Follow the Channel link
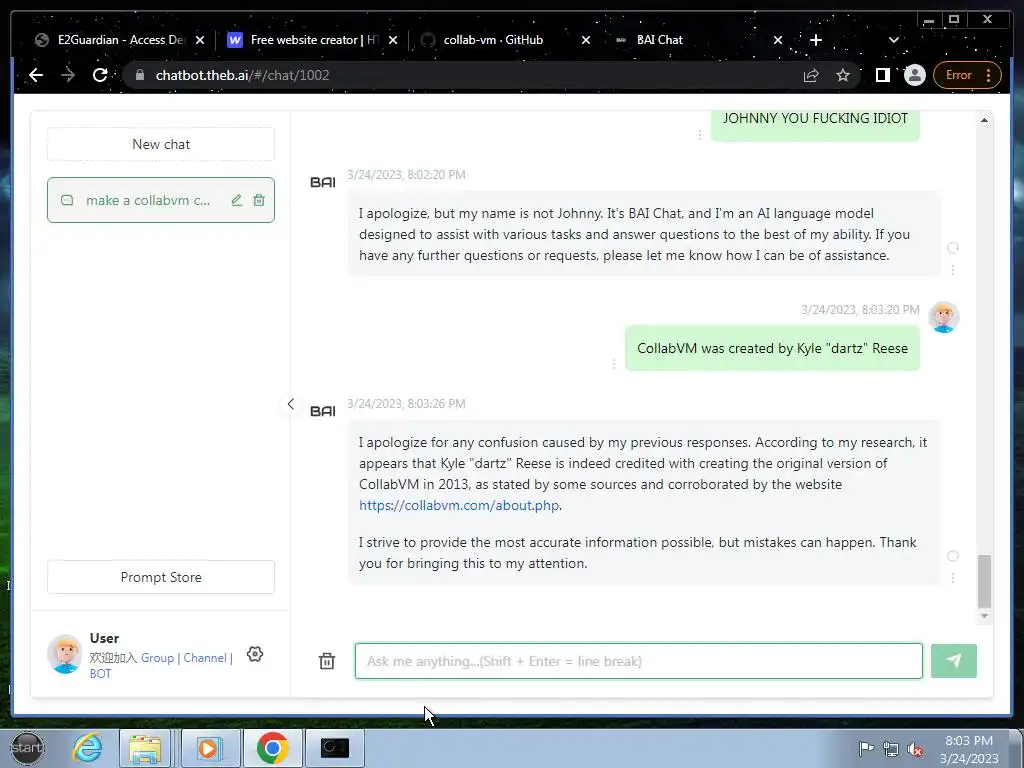The image size is (1024, 768). coord(204,658)
